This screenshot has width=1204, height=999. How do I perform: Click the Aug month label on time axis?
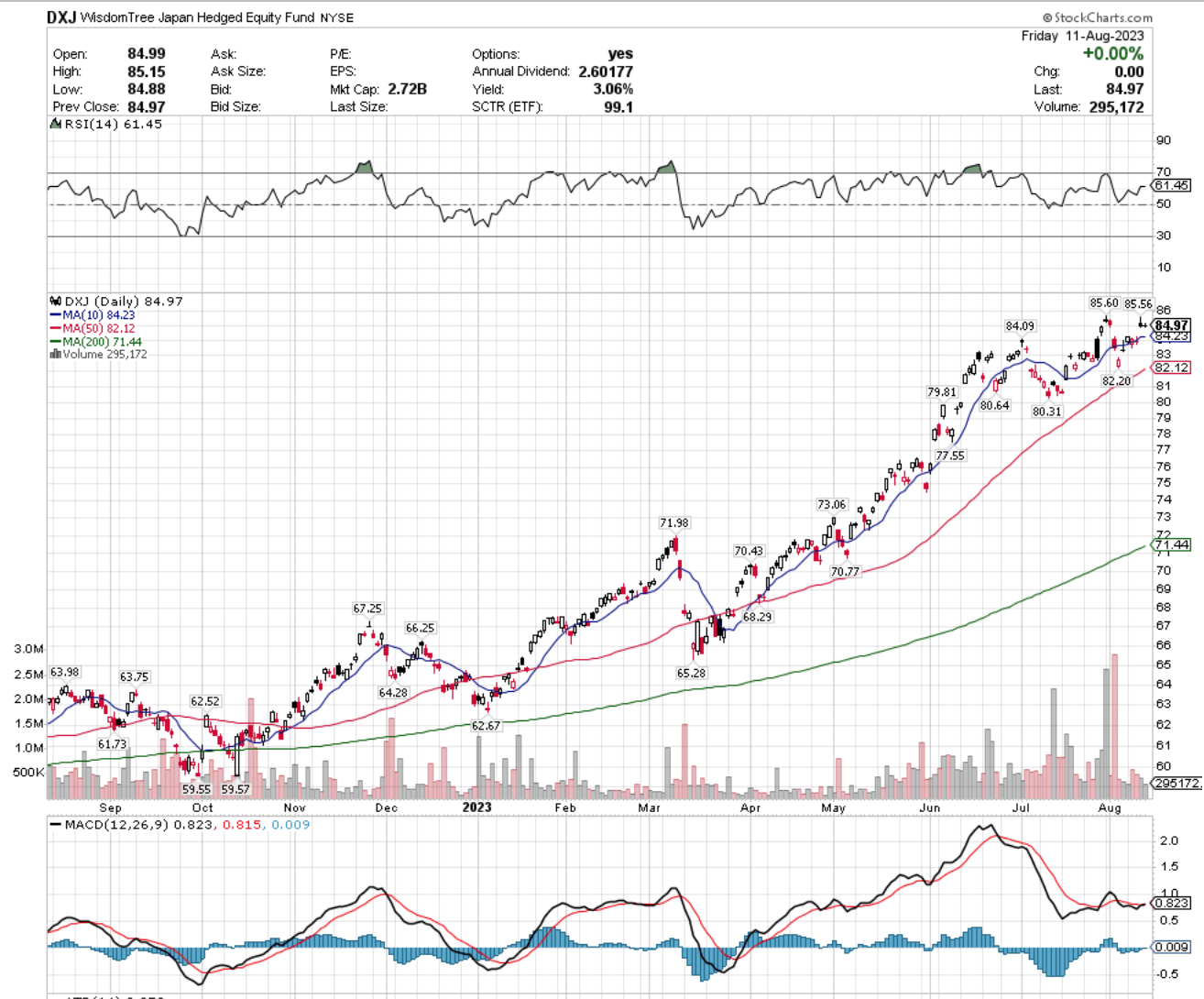click(1110, 807)
